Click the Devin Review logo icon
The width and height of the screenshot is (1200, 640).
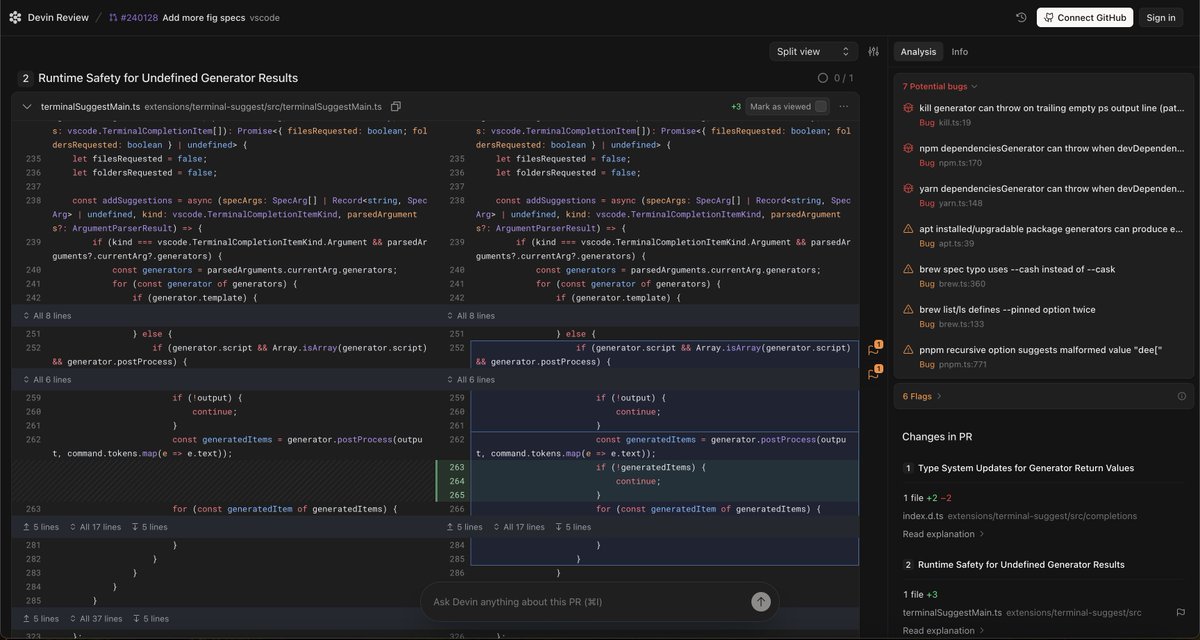tap(13, 15)
